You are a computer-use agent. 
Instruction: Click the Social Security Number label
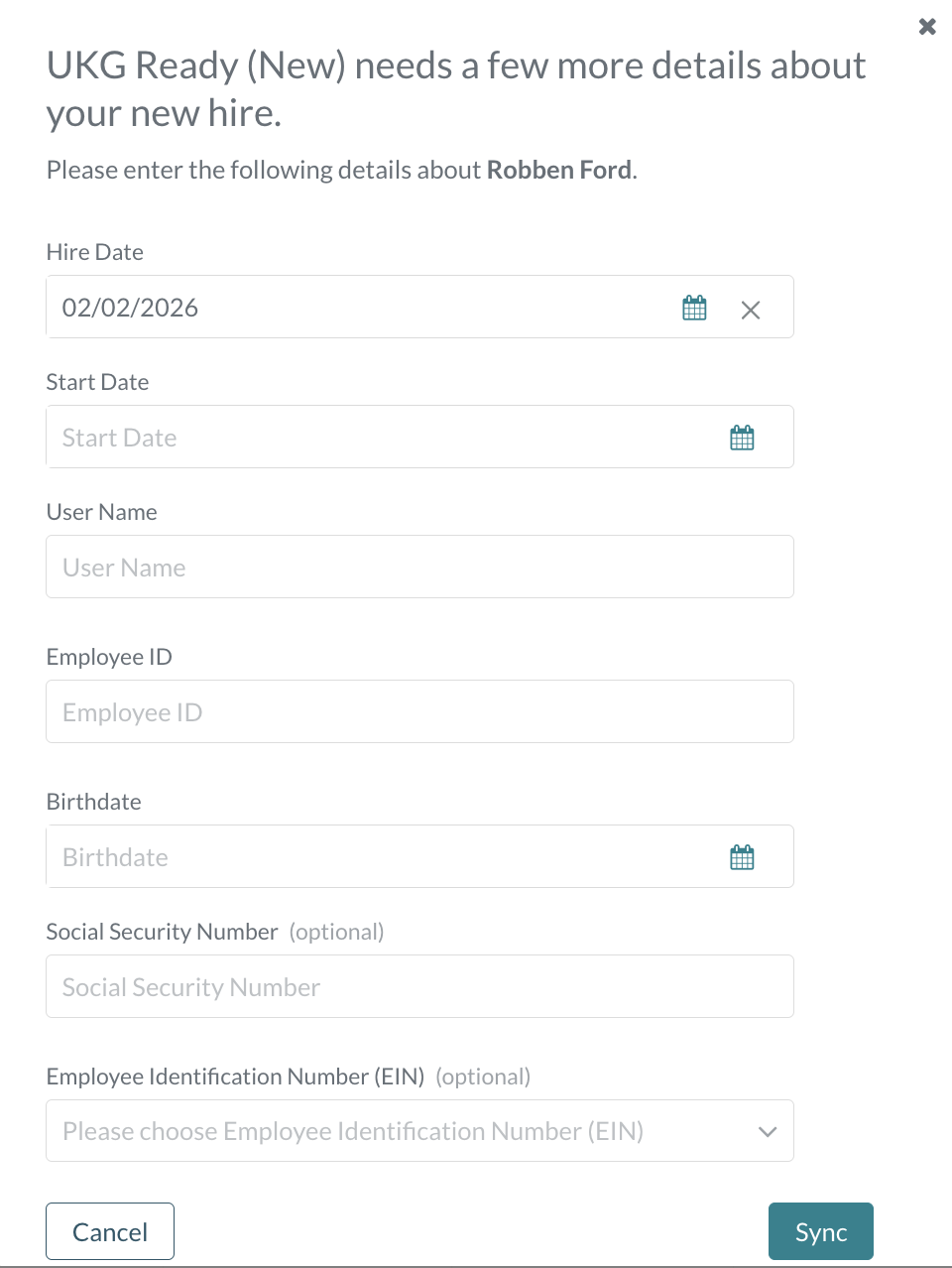pyautogui.click(x=162, y=932)
